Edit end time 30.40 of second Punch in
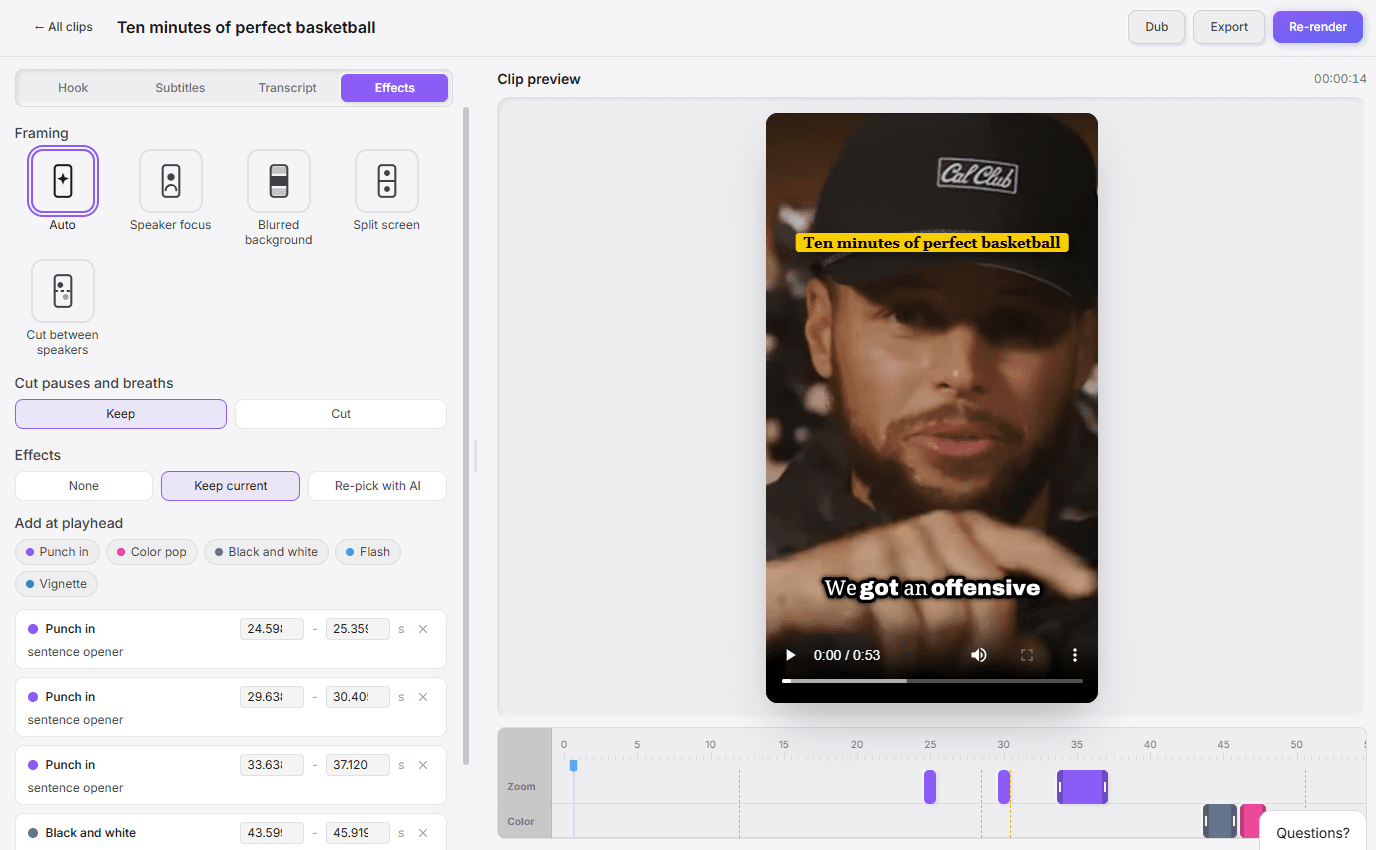This screenshot has width=1376, height=850. pyautogui.click(x=358, y=697)
